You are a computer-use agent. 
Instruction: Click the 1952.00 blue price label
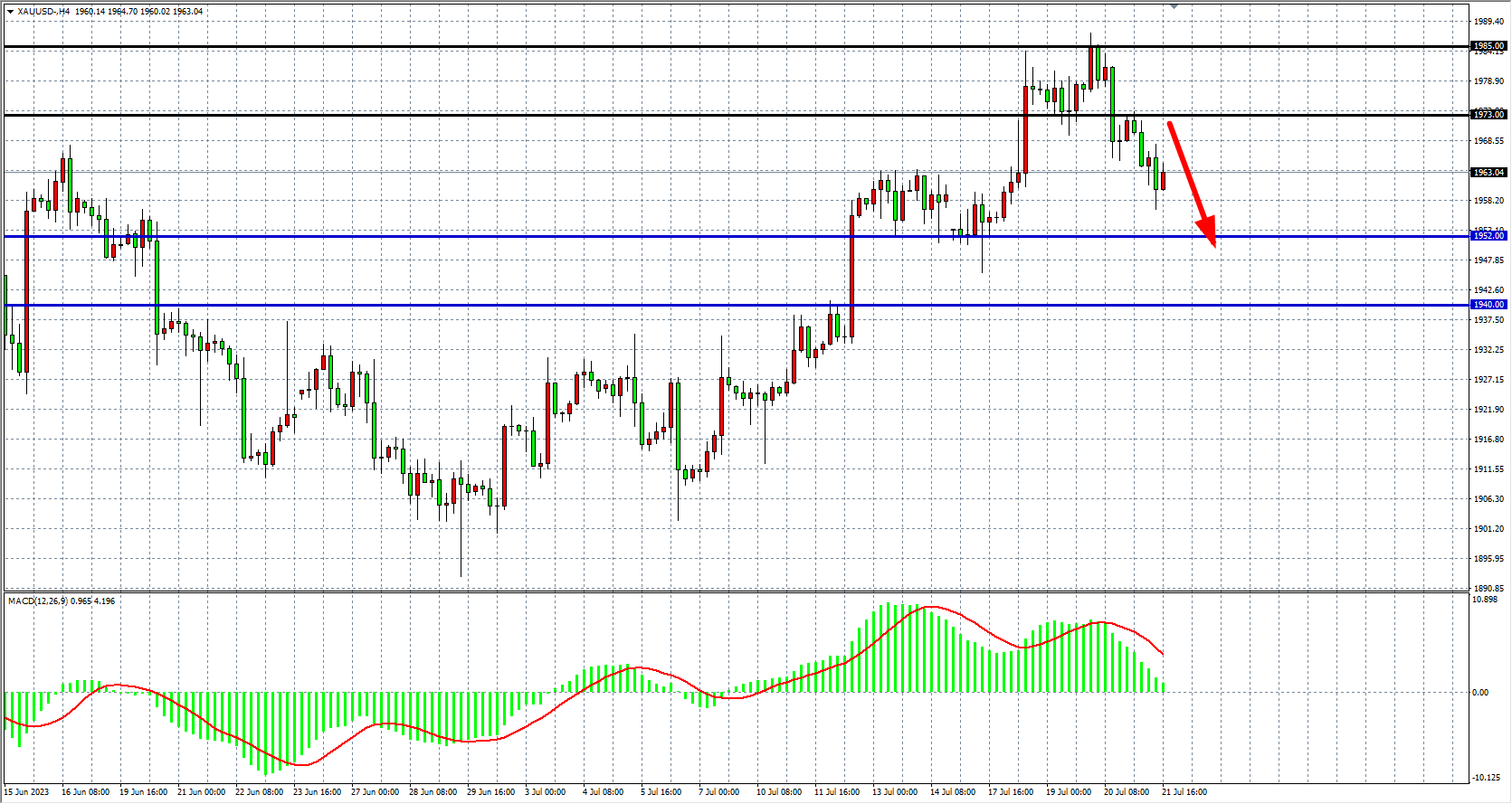coord(1488,236)
